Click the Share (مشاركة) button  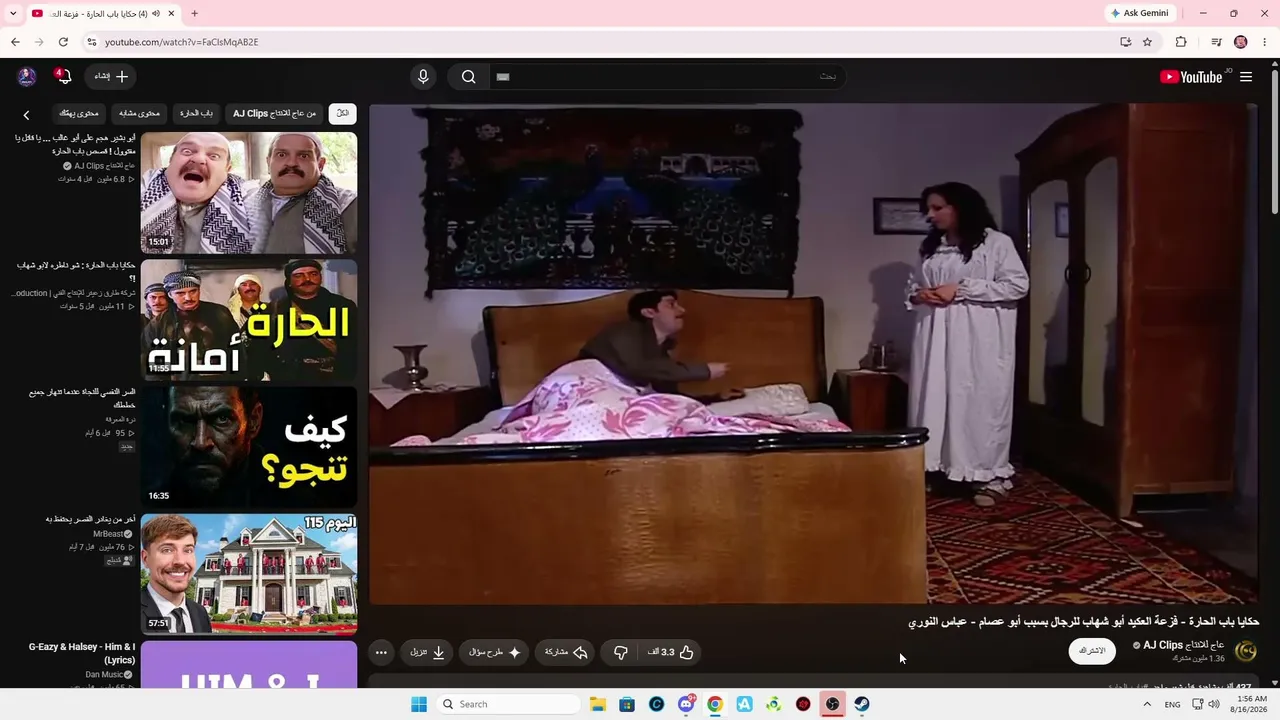click(566, 652)
